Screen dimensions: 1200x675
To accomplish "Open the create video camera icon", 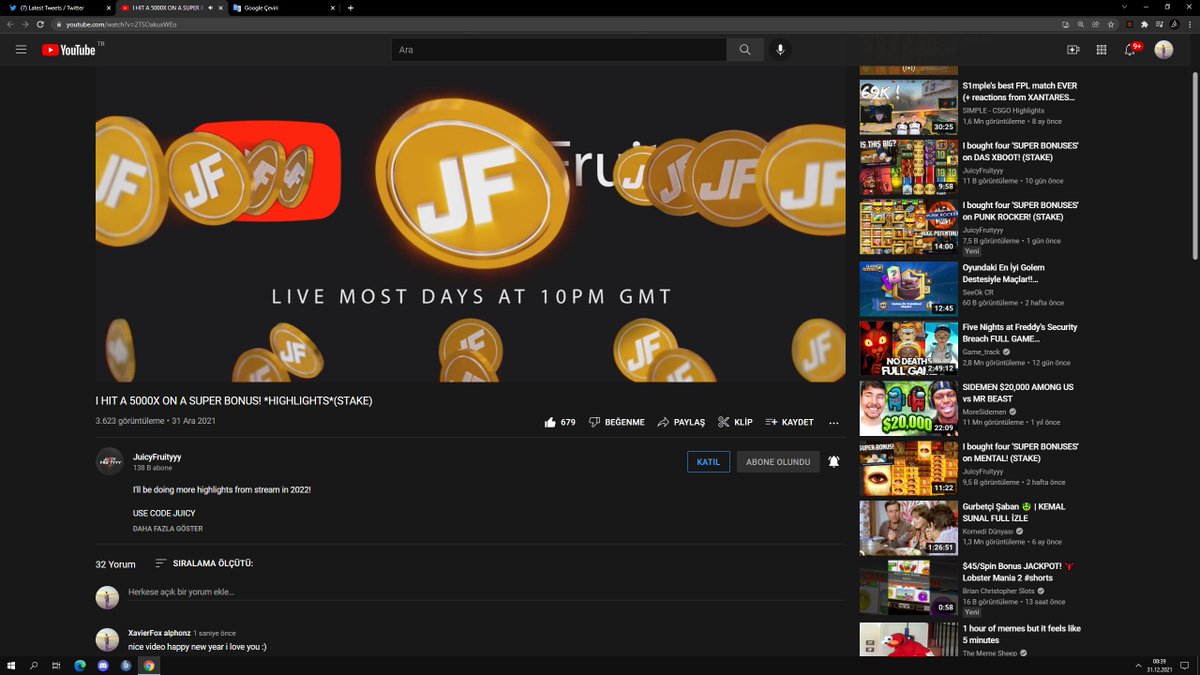I will click(x=1073, y=49).
